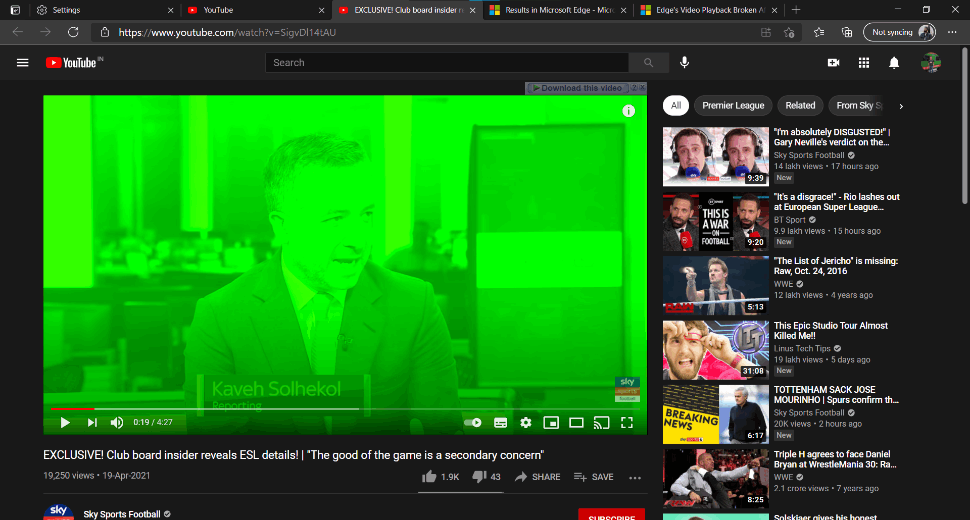Screen dimensions: 970x520
Task: Start voice search with microphone icon
Action: [684, 62]
